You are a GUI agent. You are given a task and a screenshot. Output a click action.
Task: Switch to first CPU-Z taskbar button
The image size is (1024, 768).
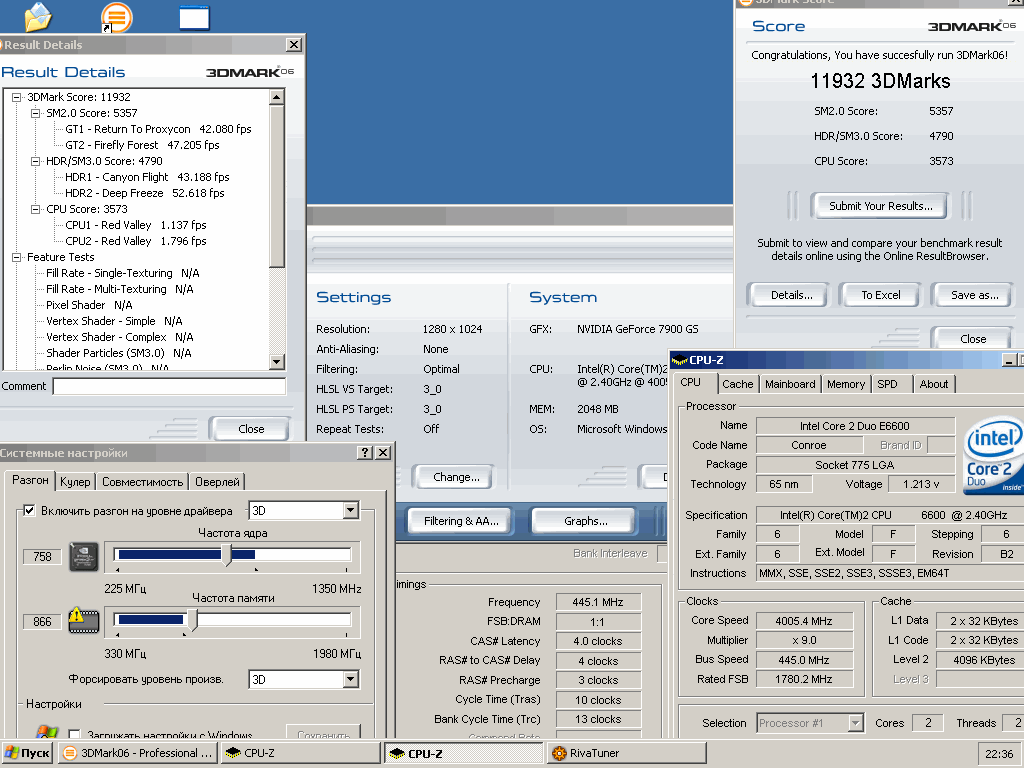pyautogui.click(x=300, y=753)
